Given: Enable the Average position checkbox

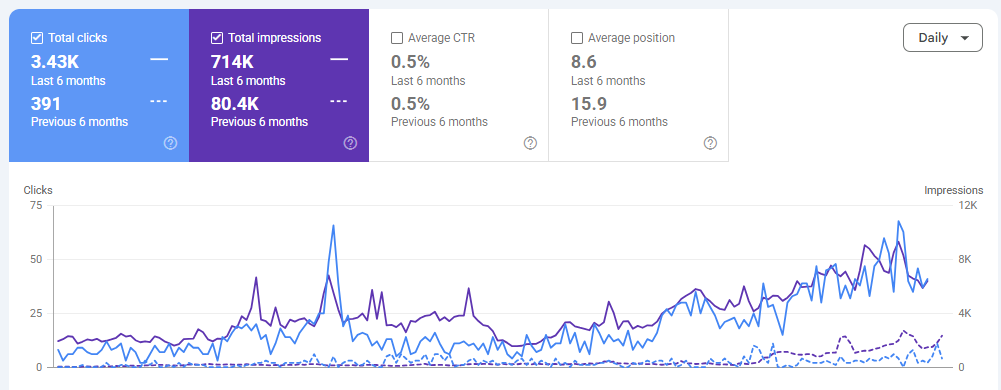Looking at the screenshot, I should 577,38.
